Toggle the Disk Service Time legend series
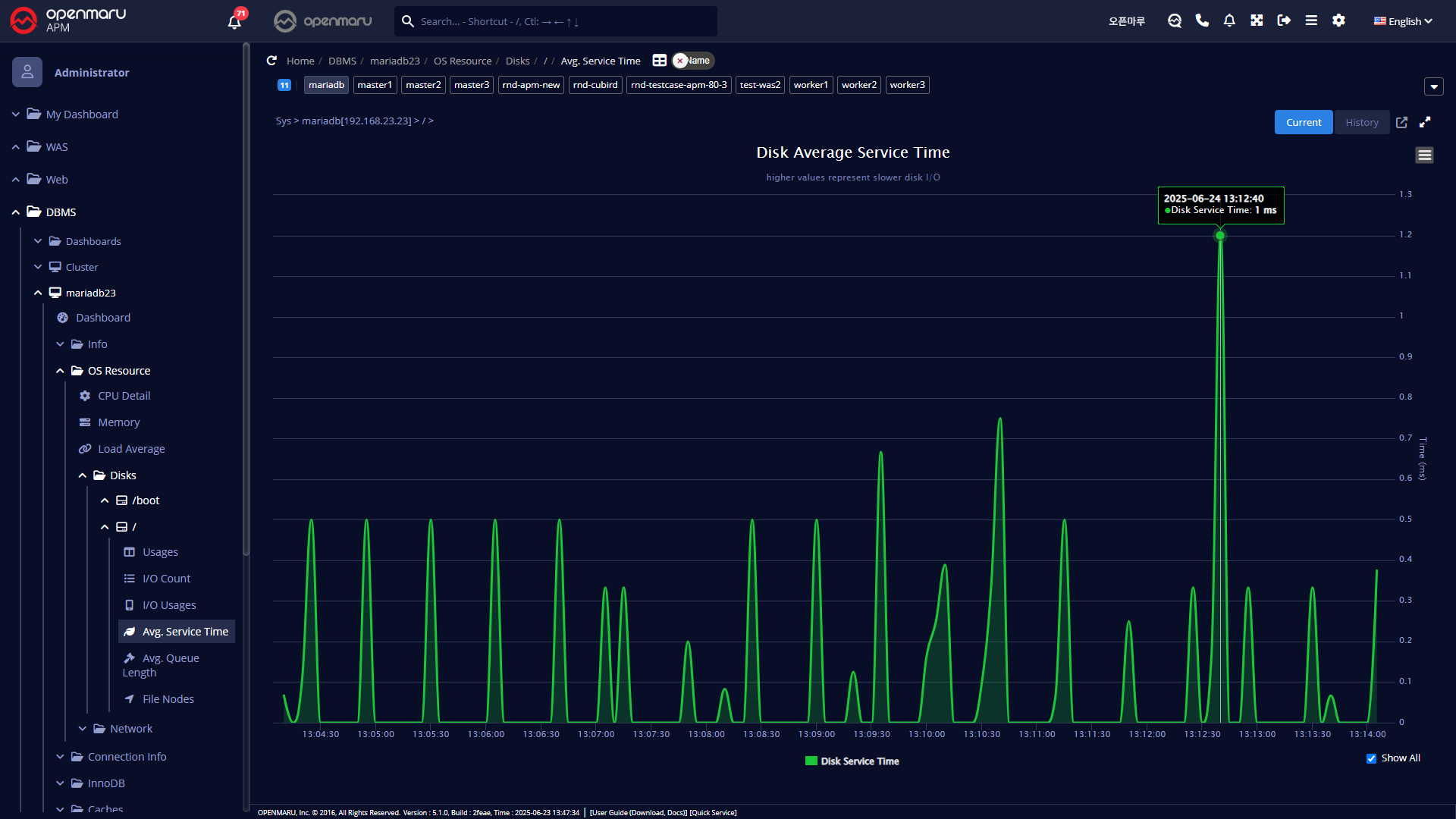The width and height of the screenshot is (1456, 819). (852, 761)
